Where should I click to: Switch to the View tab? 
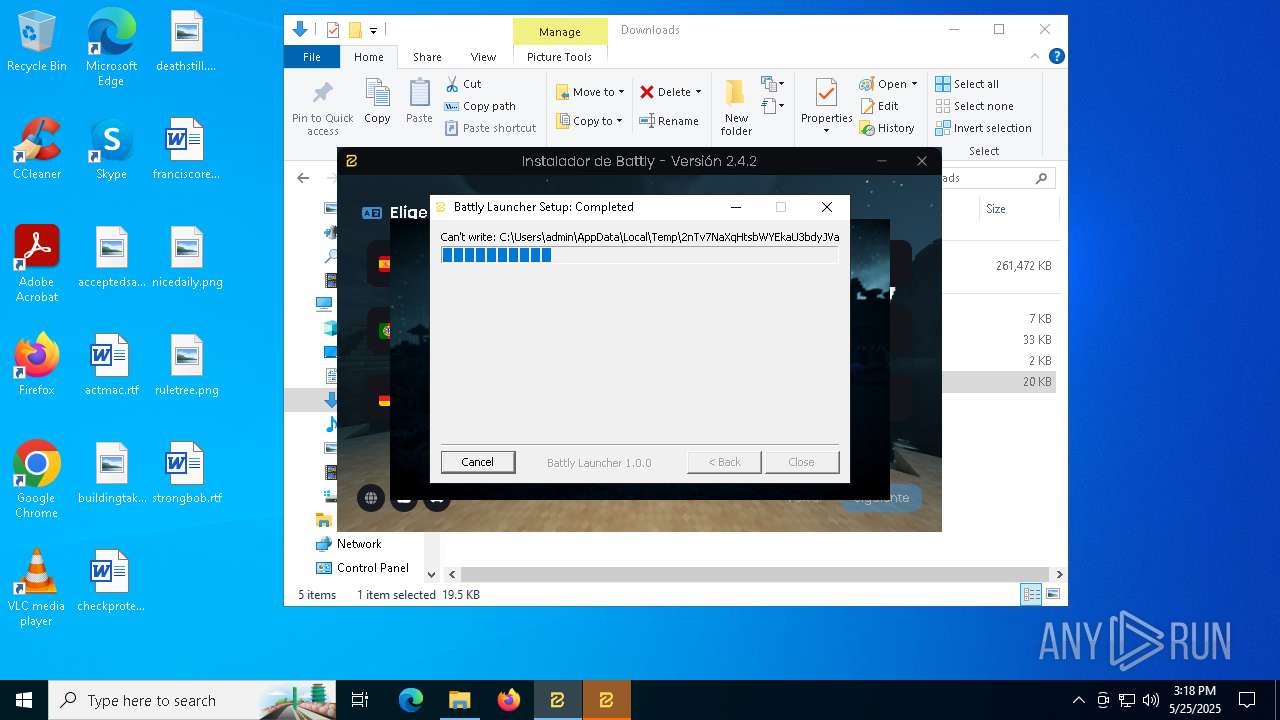[483, 57]
